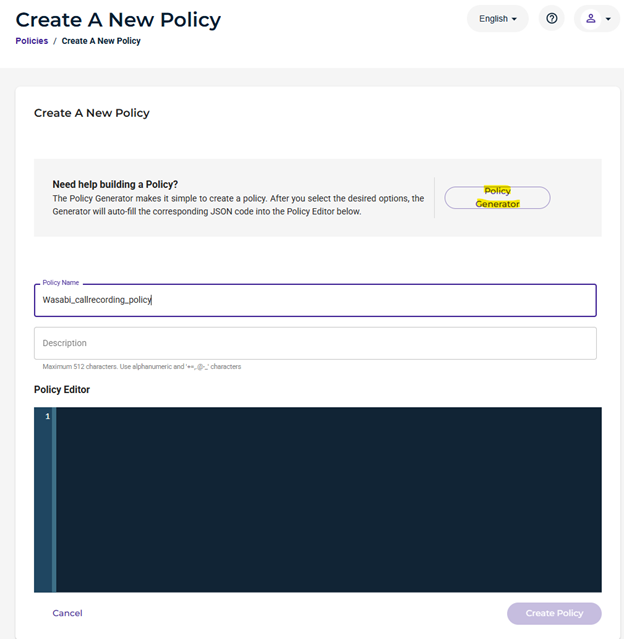624x639 pixels.
Task: Click the caret beside English
Action: point(514,19)
